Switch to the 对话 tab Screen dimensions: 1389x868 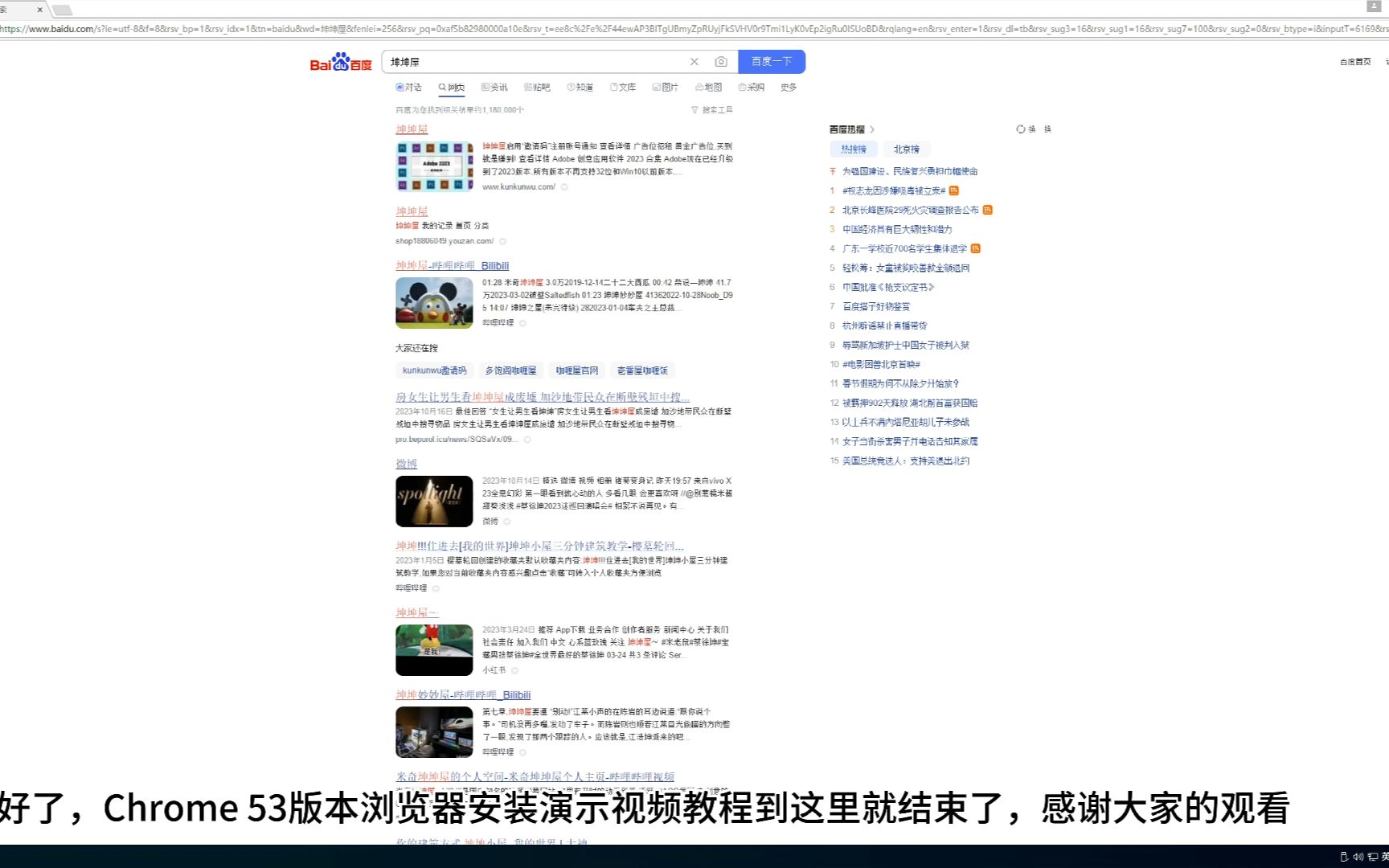(408, 88)
